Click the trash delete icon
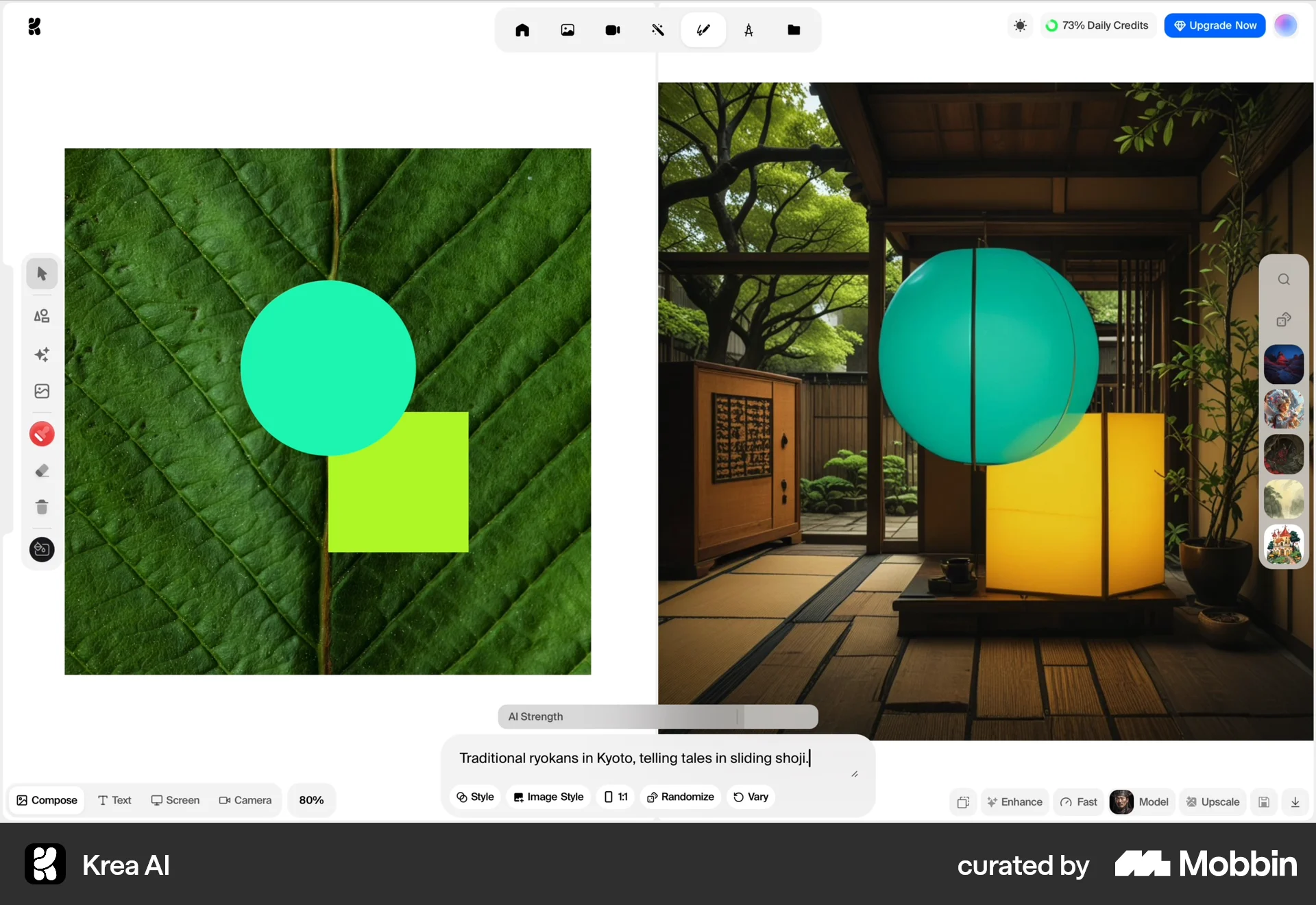1316x905 pixels. click(42, 507)
